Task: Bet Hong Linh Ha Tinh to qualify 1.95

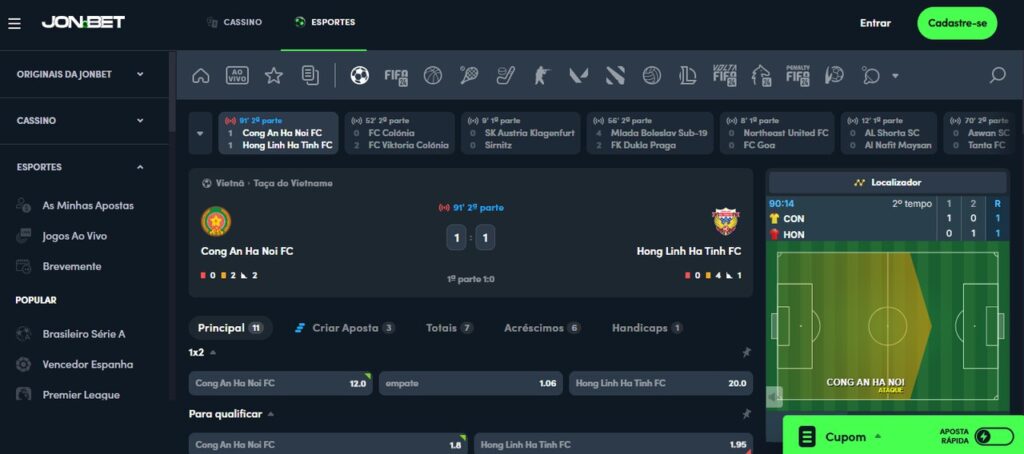Action: point(613,445)
